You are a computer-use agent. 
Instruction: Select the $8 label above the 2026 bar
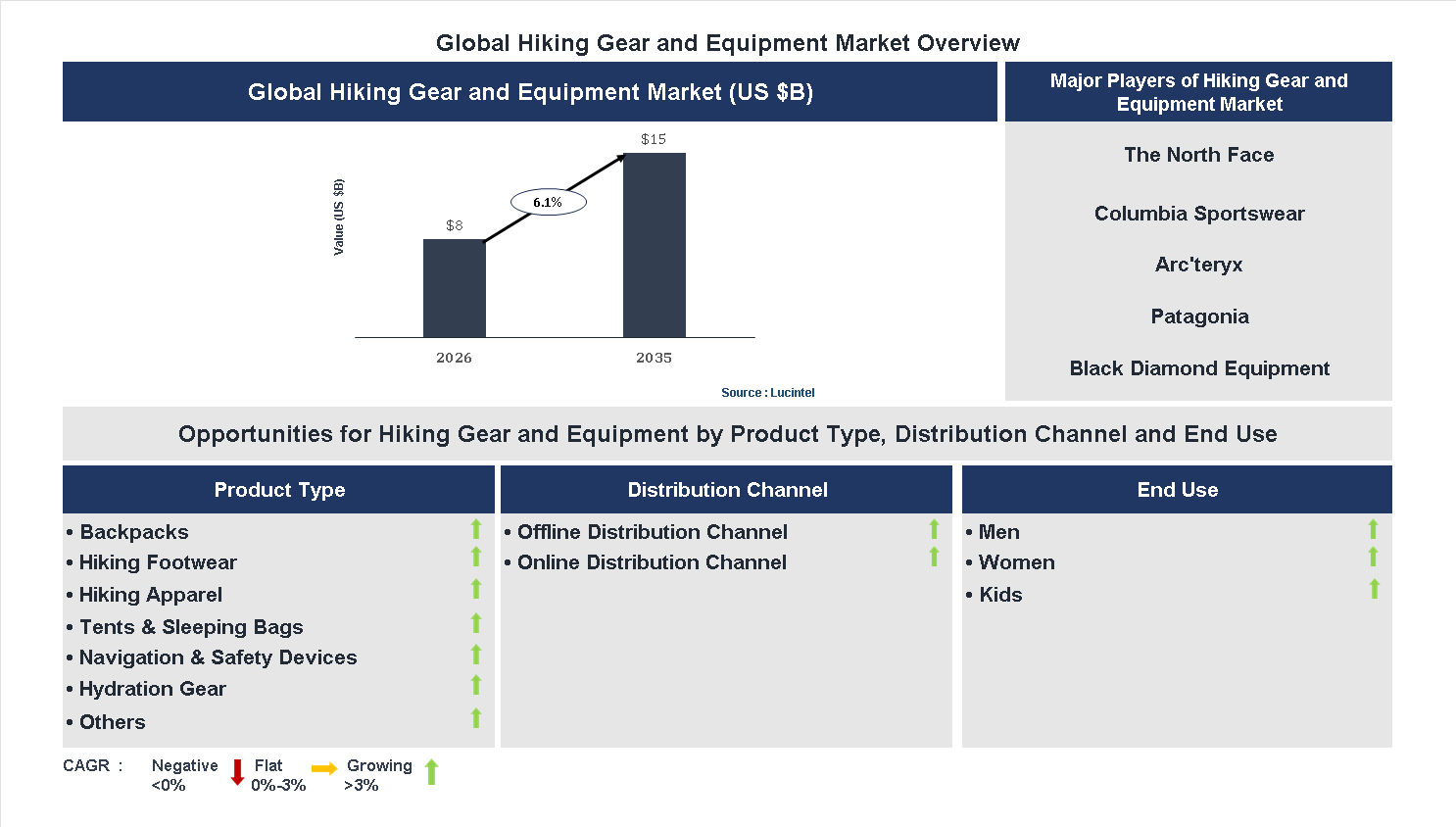pyautogui.click(x=453, y=224)
